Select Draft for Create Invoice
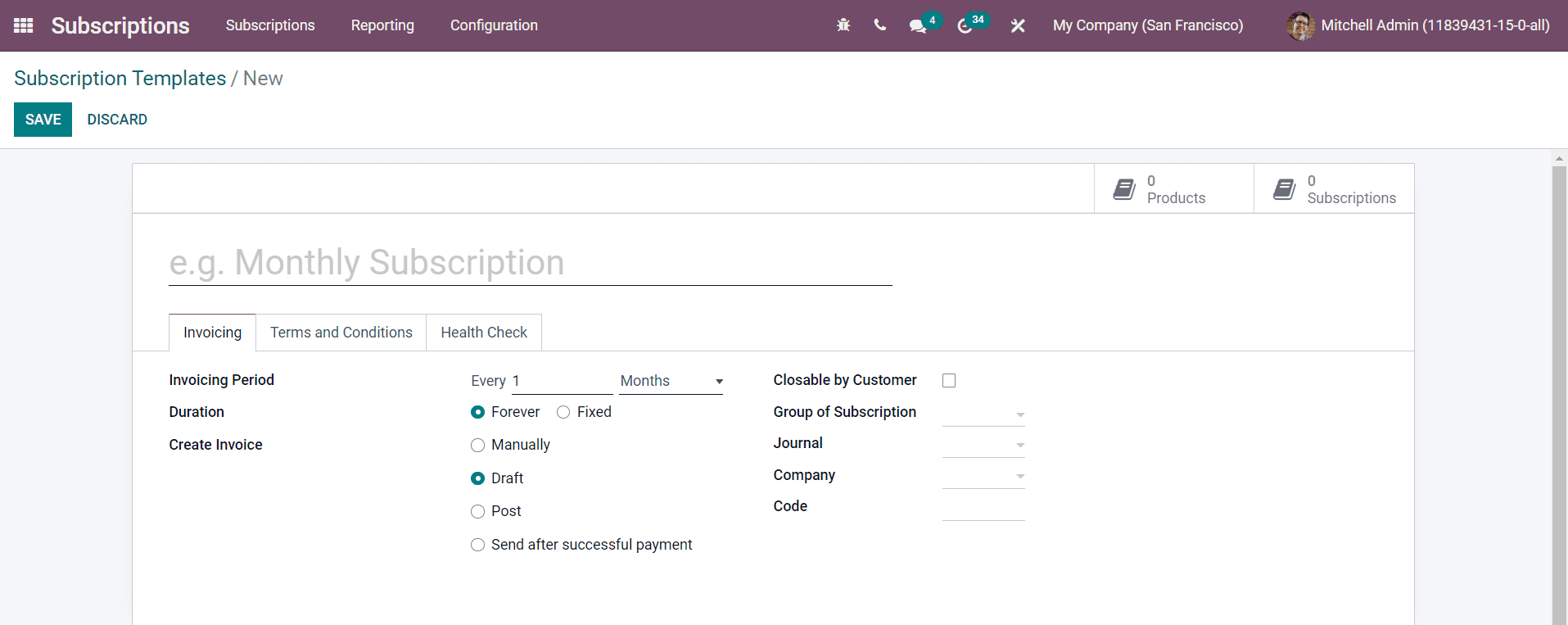1568x625 pixels. click(478, 478)
